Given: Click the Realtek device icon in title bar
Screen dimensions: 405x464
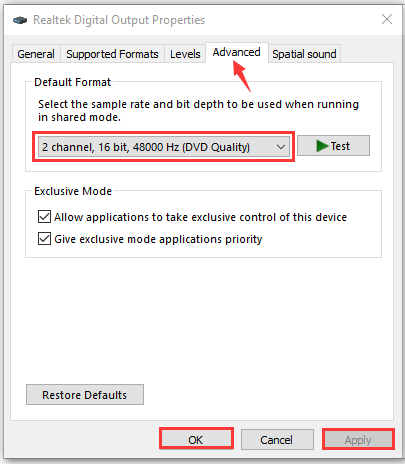Looking at the screenshot, I should pos(20,20).
